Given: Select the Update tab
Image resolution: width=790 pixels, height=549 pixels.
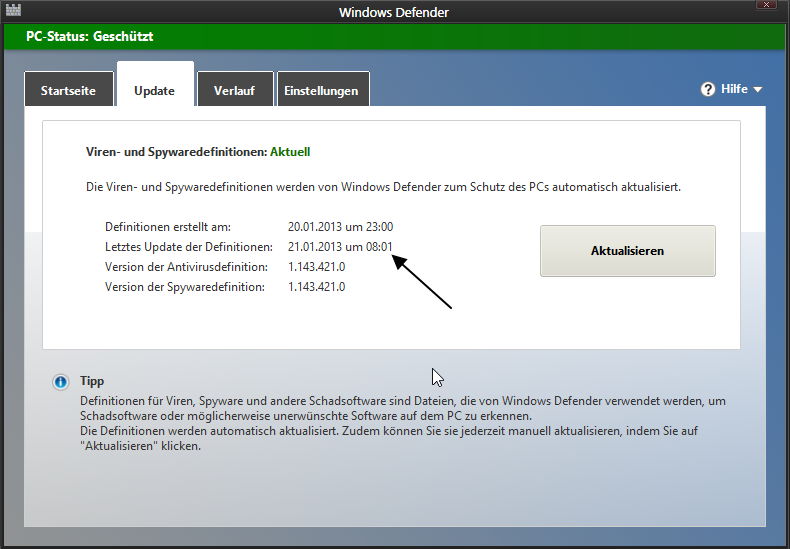Looking at the screenshot, I should tap(155, 84).
